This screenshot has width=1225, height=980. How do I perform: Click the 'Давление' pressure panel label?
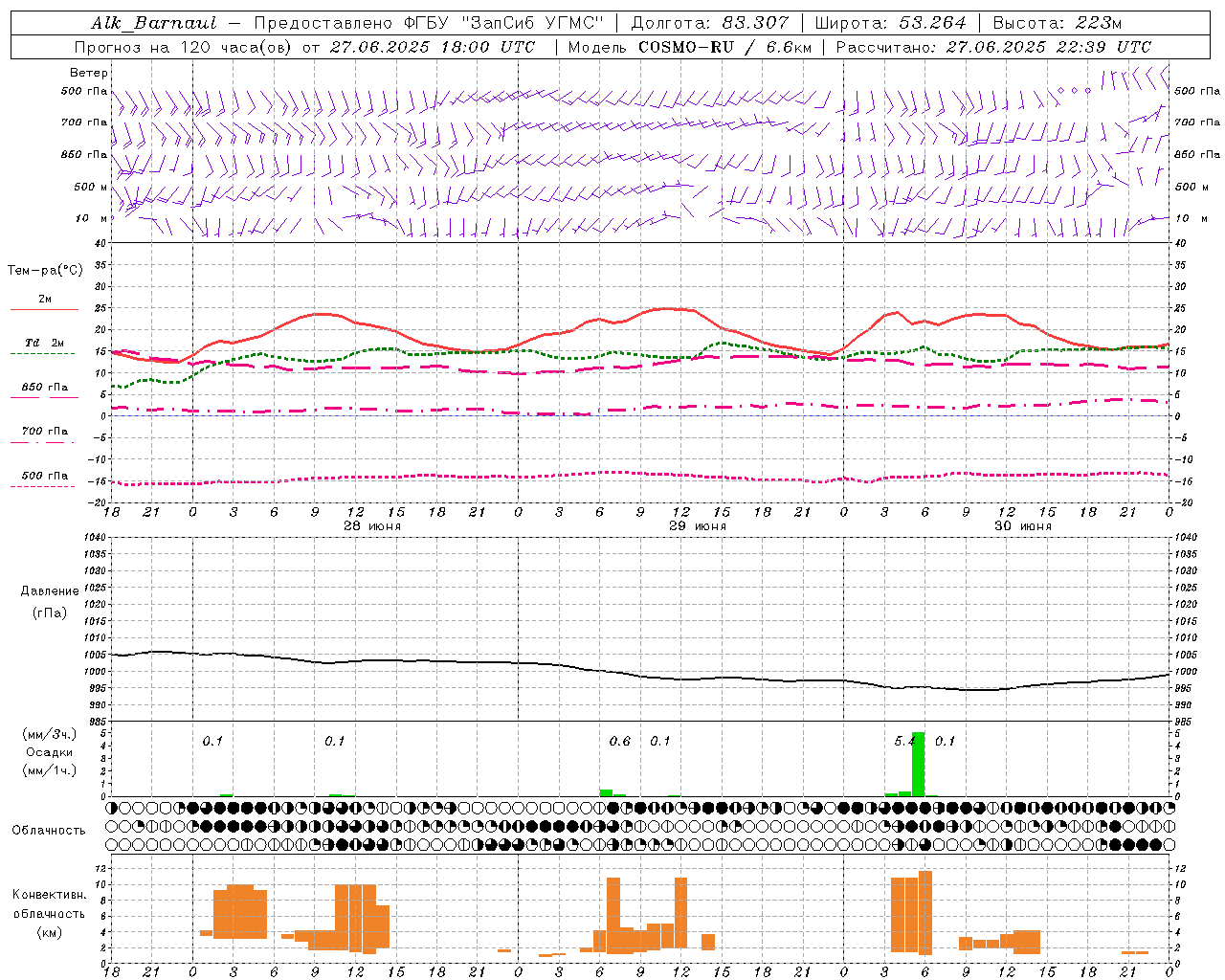coord(50,591)
